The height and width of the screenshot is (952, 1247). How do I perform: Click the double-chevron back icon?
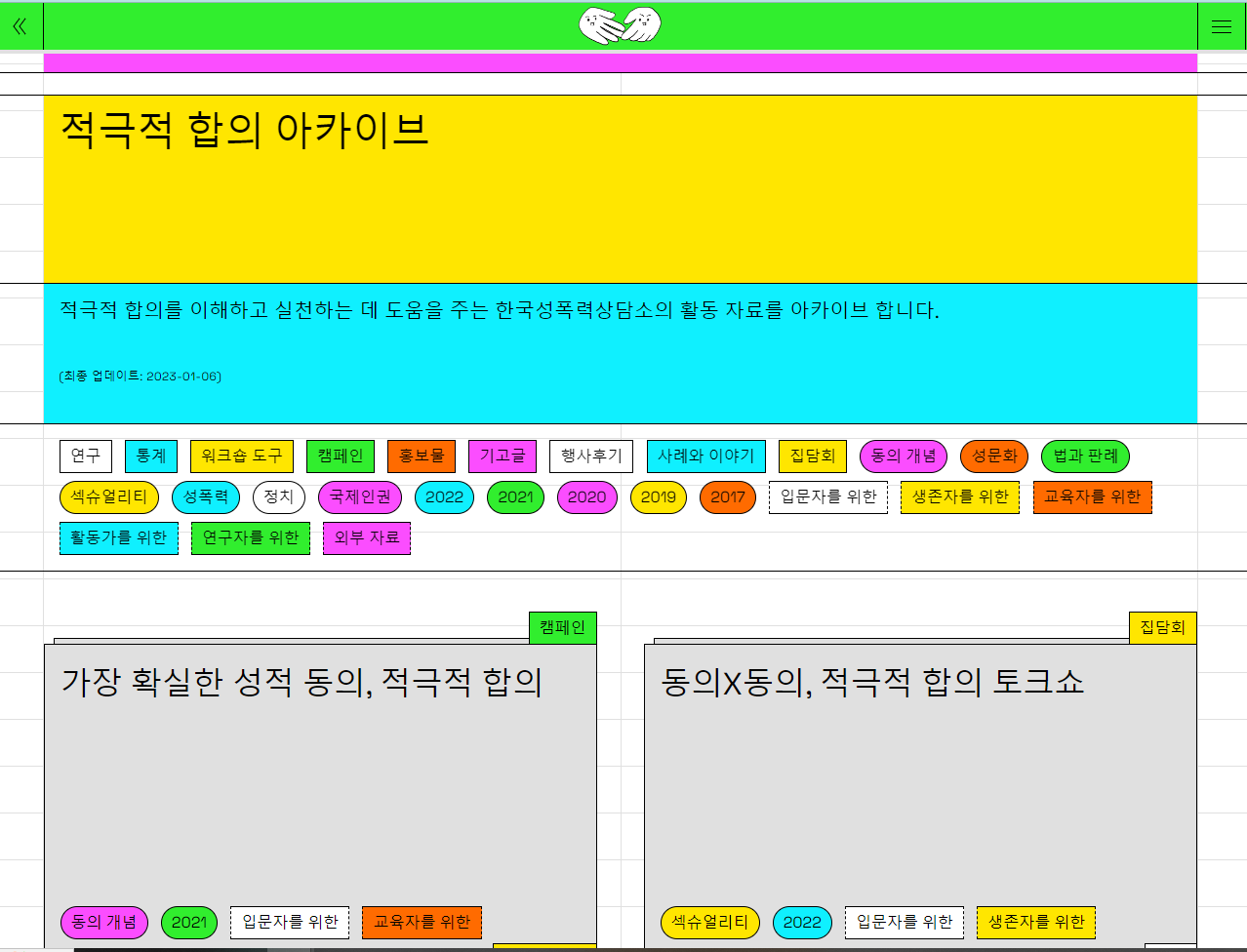(x=20, y=26)
